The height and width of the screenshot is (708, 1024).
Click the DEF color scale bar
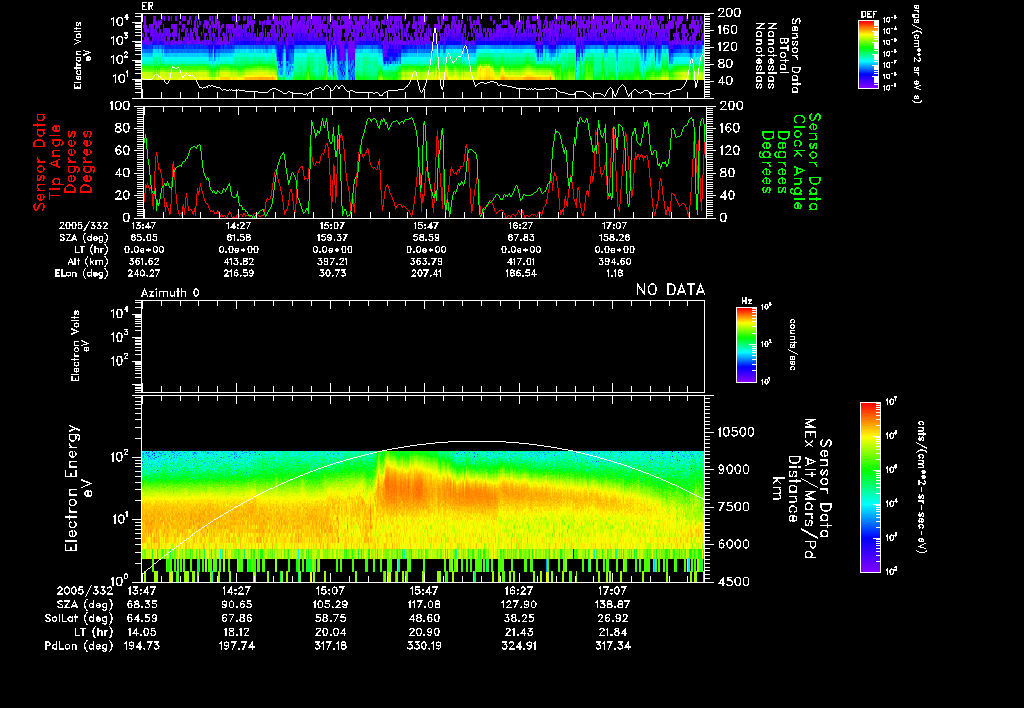pyautogui.click(x=869, y=55)
